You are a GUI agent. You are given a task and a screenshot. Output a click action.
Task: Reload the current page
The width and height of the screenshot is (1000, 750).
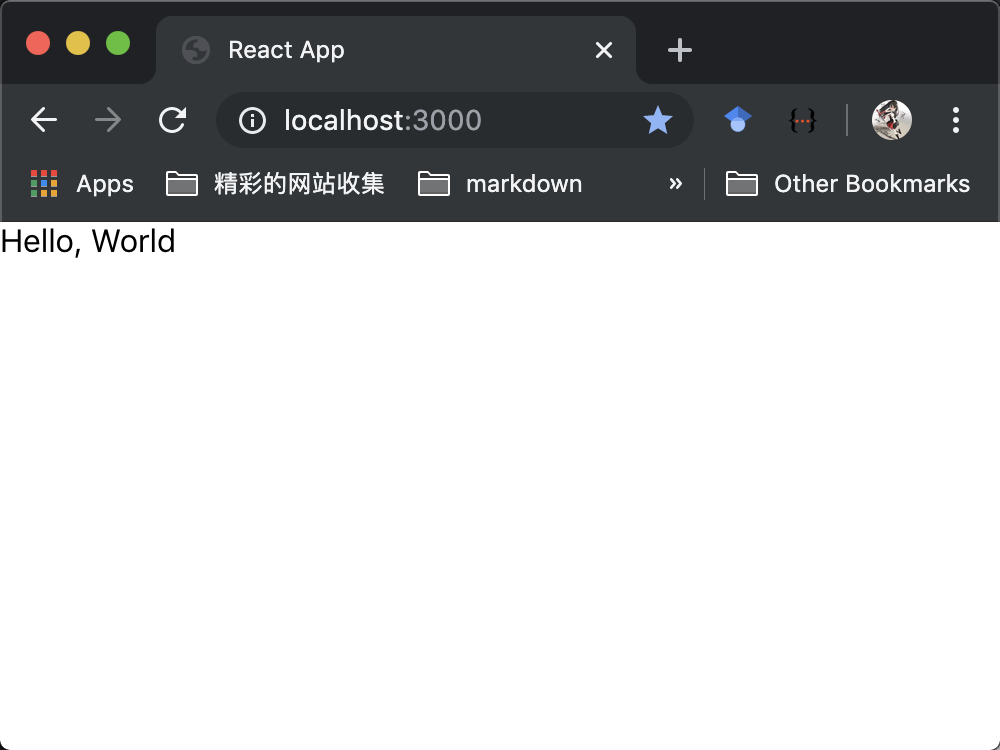(x=173, y=120)
